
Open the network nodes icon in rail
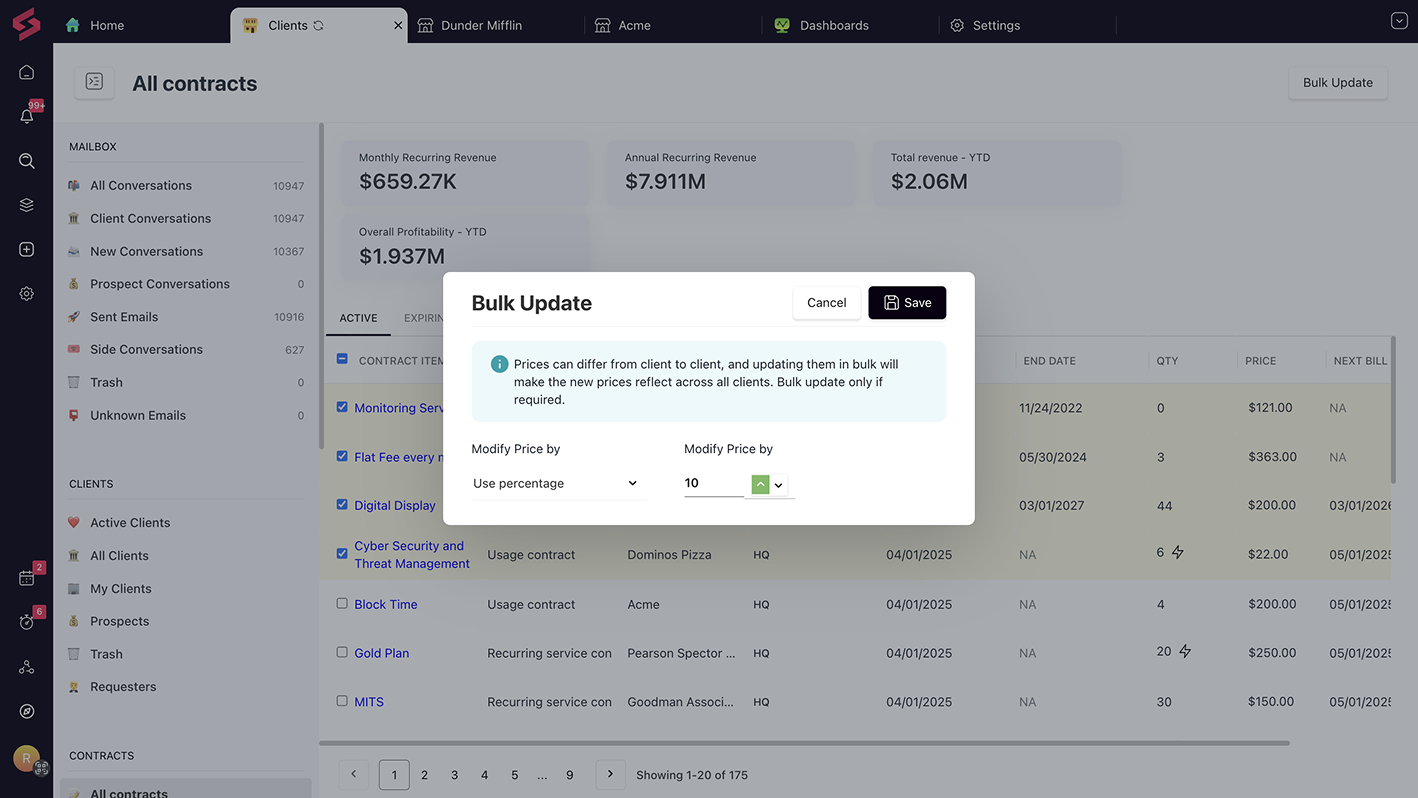pos(27,667)
